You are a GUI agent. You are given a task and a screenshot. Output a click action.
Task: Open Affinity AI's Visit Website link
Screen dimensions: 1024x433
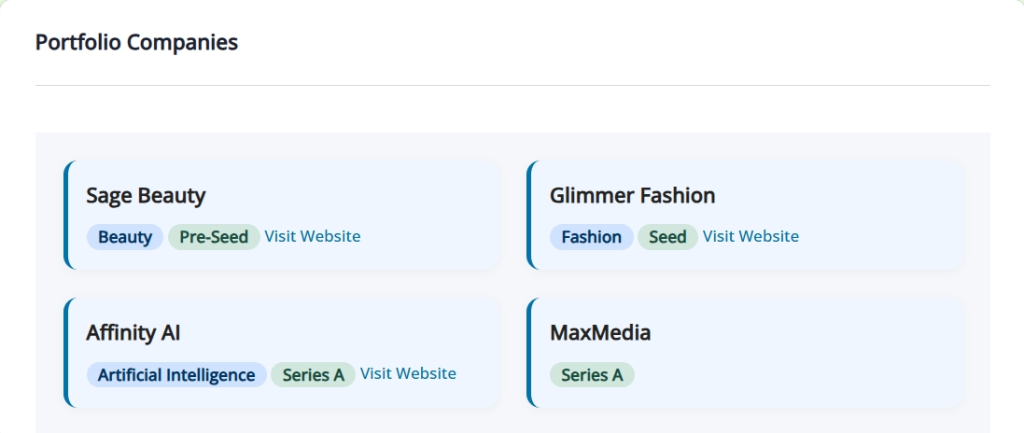pos(408,373)
